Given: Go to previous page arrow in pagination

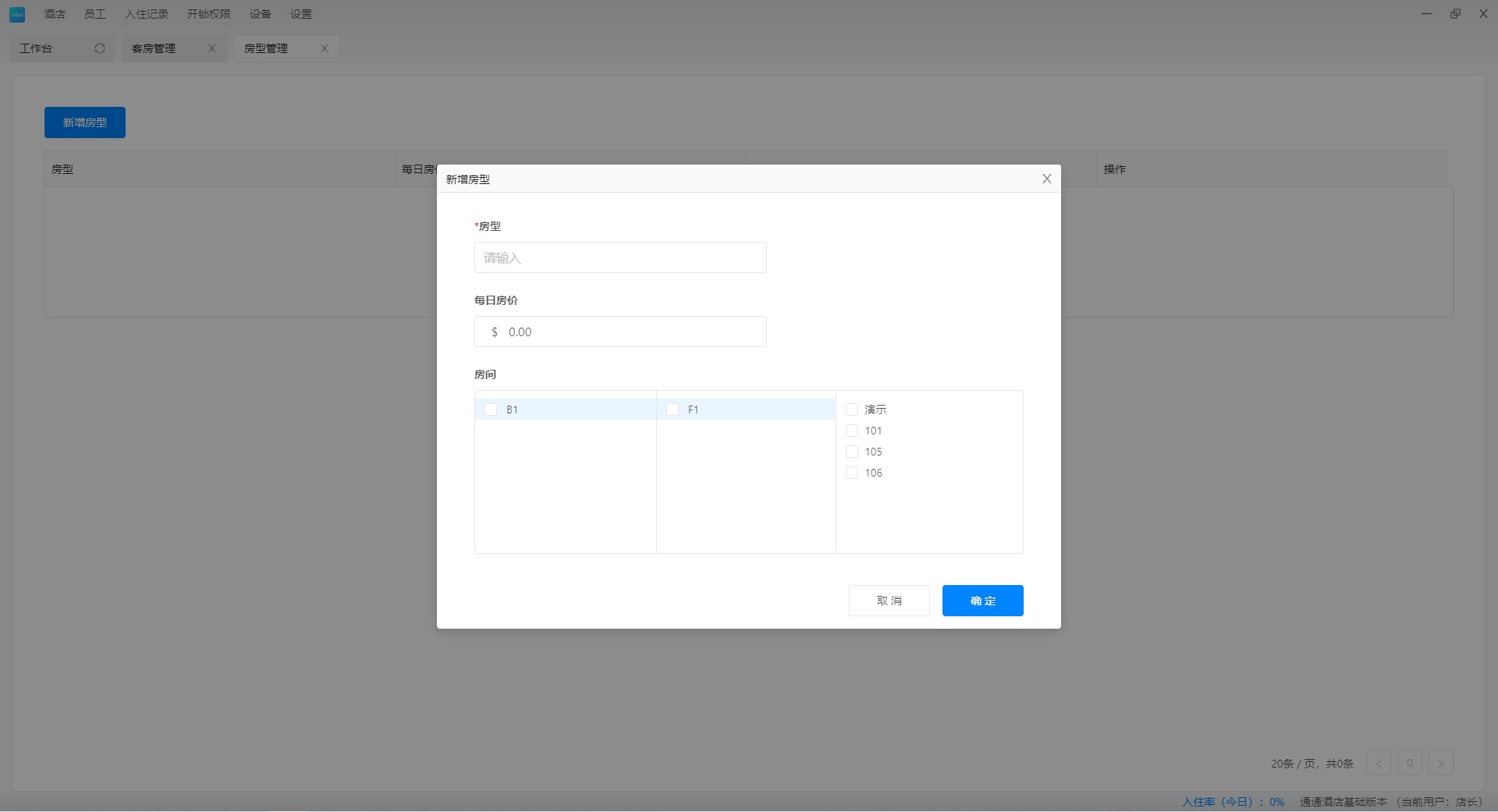Looking at the screenshot, I should coord(1379,763).
